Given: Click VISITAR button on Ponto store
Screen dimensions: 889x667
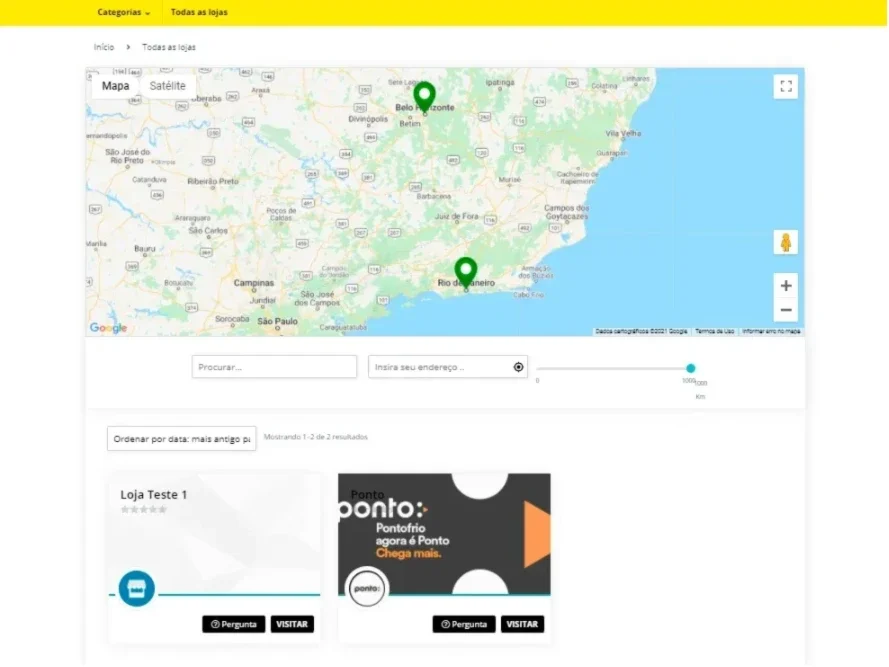Looking at the screenshot, I should pos(522,624).
